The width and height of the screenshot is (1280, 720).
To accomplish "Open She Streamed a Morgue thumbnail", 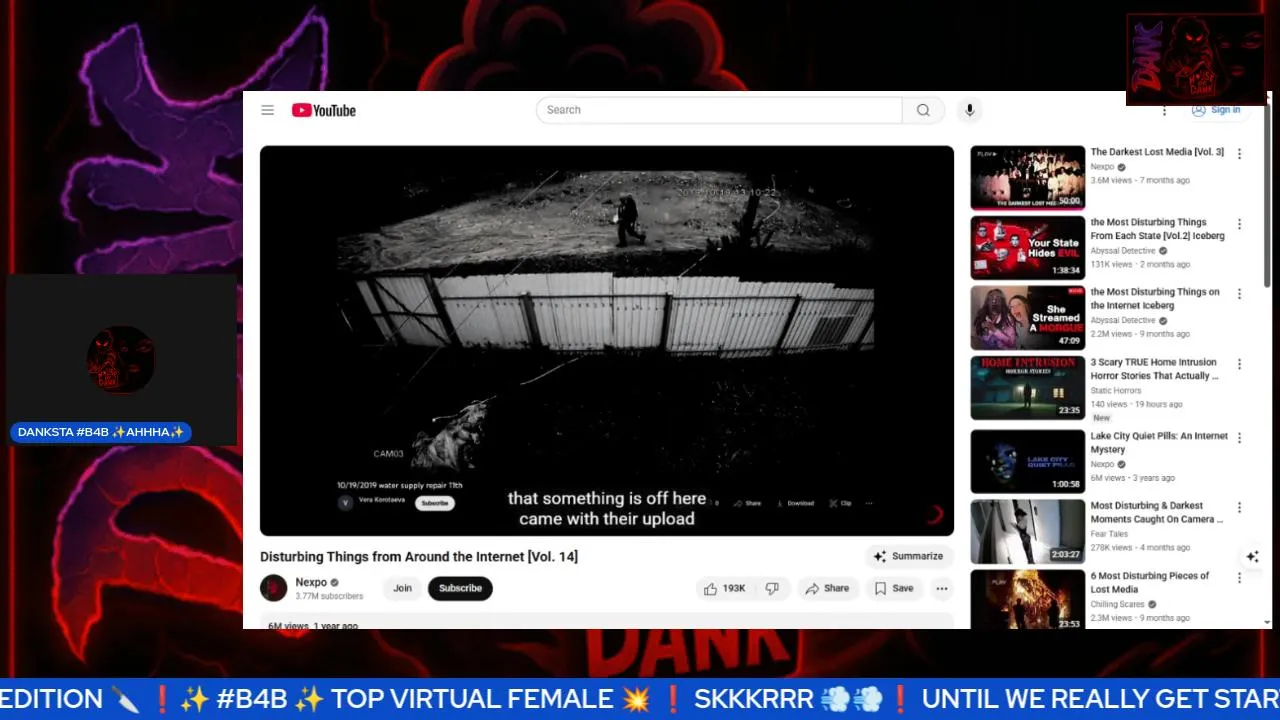I will pos(1027,318).
